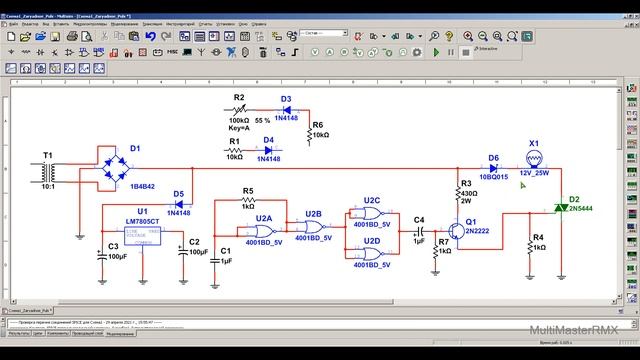Switch to the Результаты tab in bottom panel
640x360 pixels.
pos(19,333)
